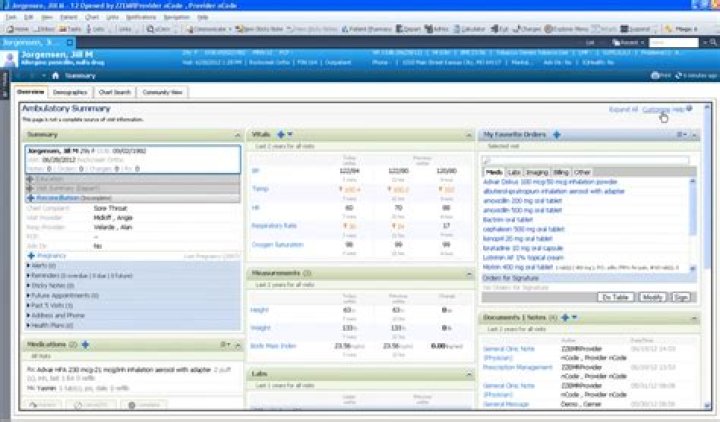This screenshot has height=422, width=720.
Task: Select the Other favorites tab
Action: (x=582, y=172)
